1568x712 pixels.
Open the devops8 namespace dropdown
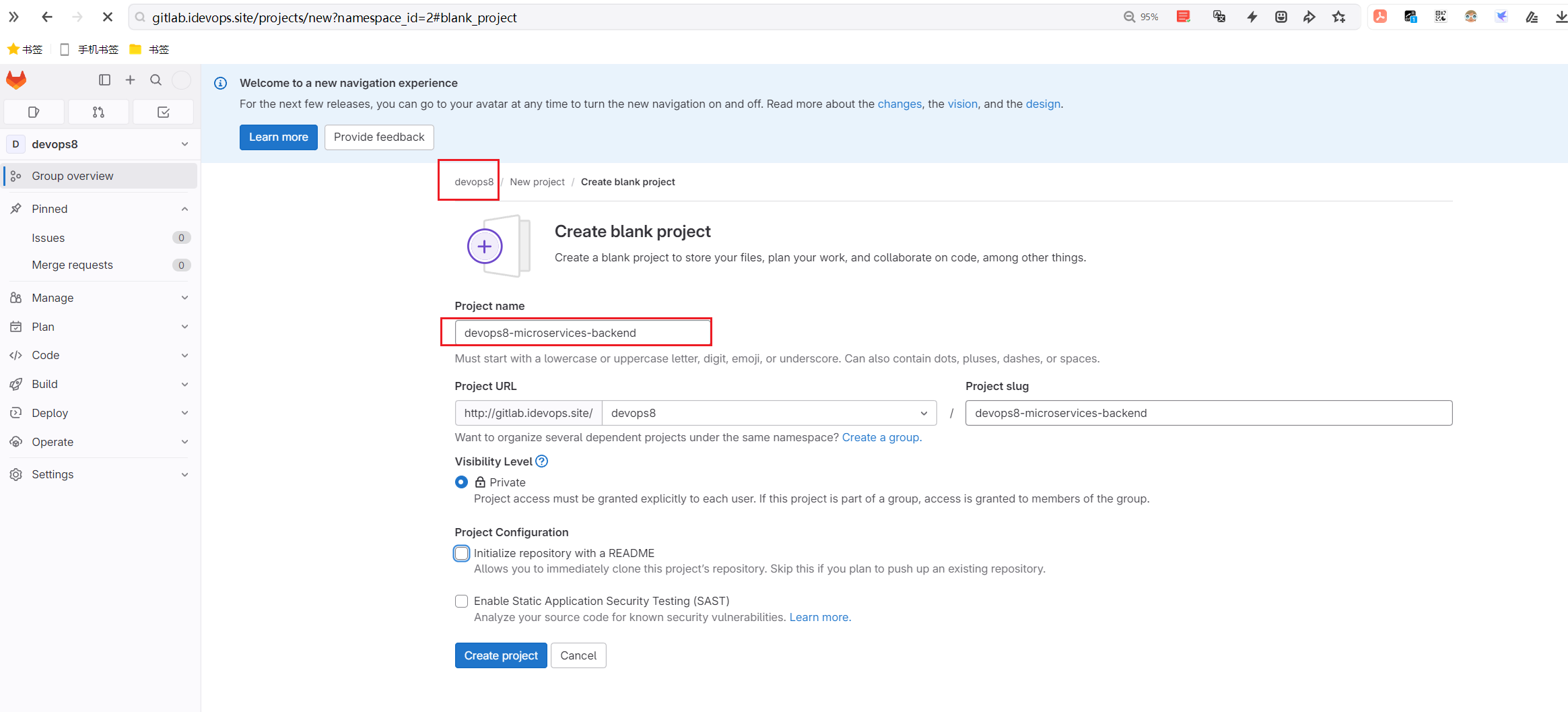(x=769, y=413)
